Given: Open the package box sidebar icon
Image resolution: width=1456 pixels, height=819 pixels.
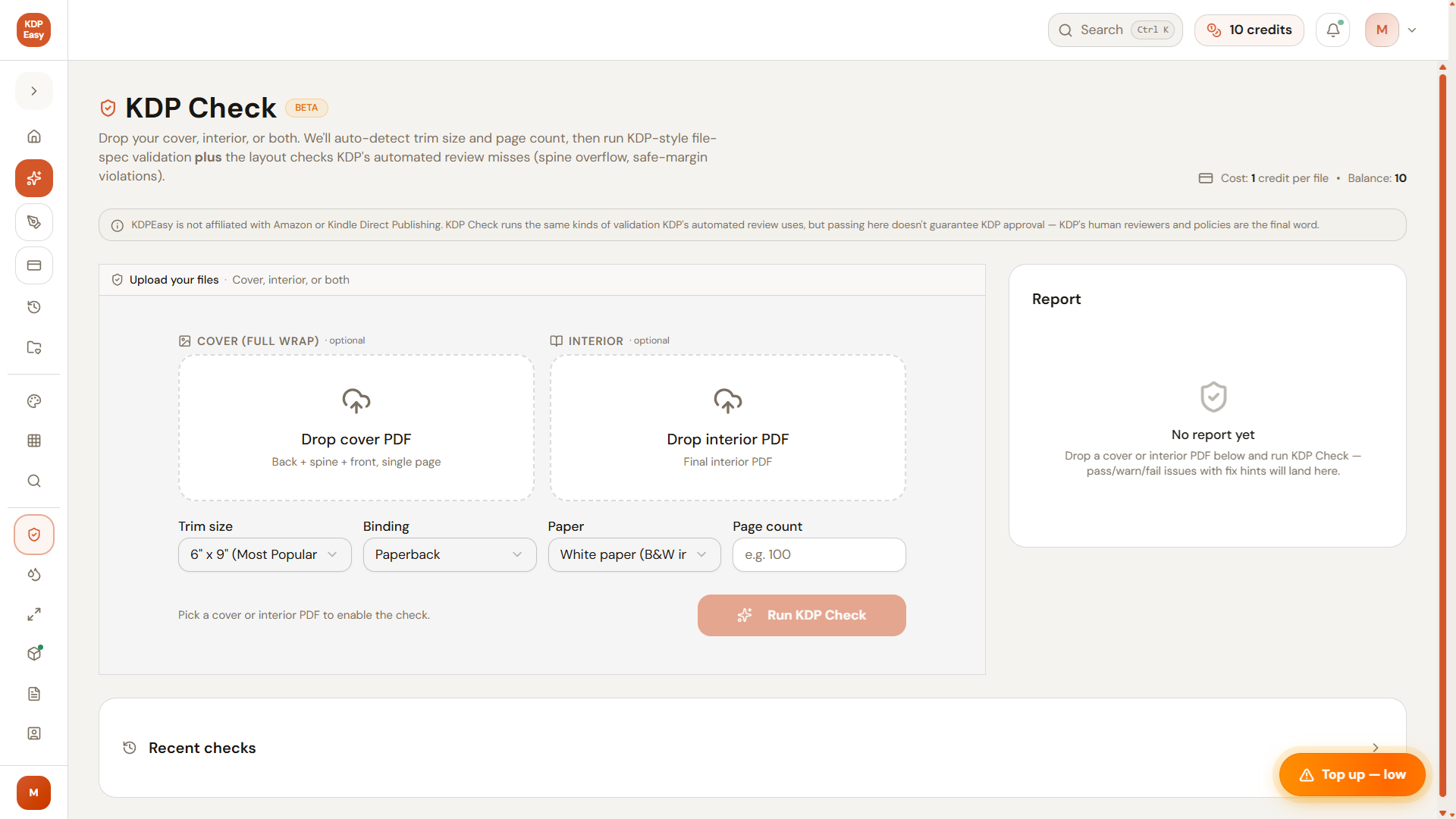Looking at the screenshot, I should pos(34,654).
